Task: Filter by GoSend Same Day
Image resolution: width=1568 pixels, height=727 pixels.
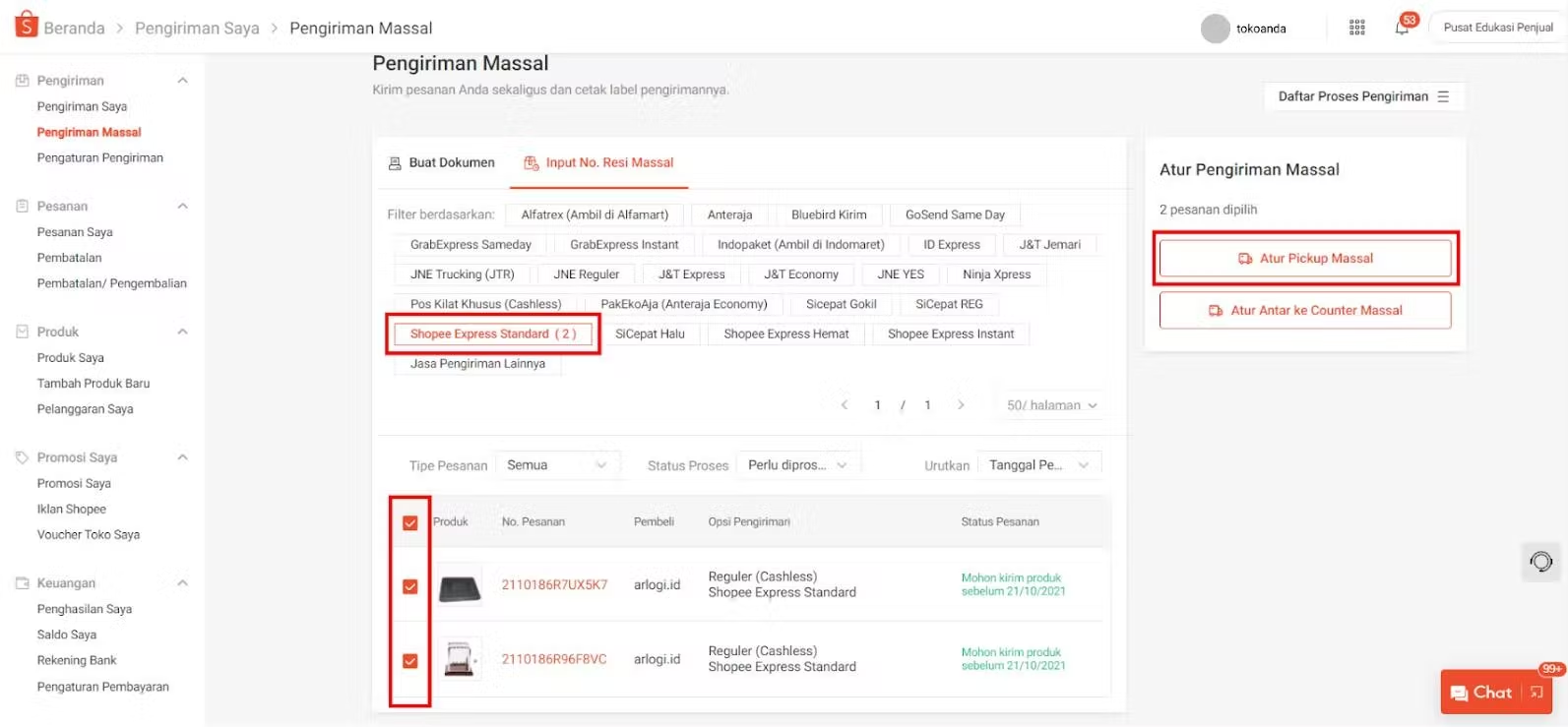Action: point(955,214)
